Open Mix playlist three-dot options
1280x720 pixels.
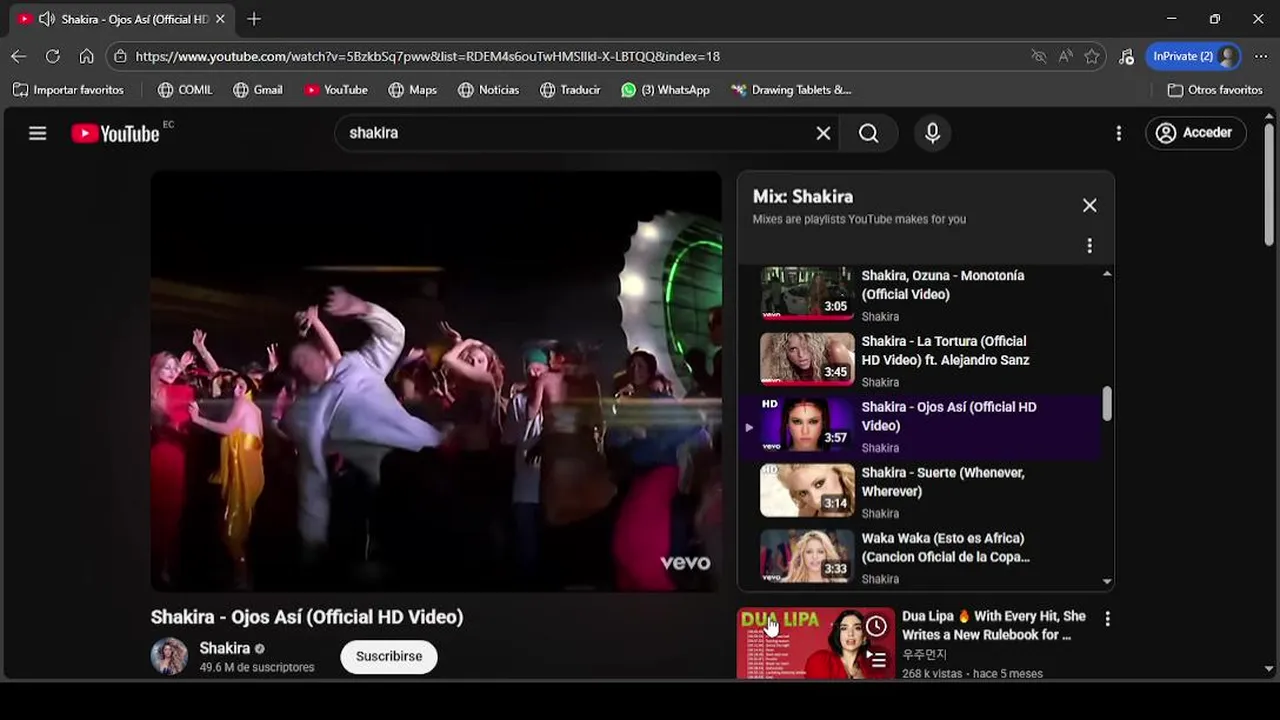1090,245
